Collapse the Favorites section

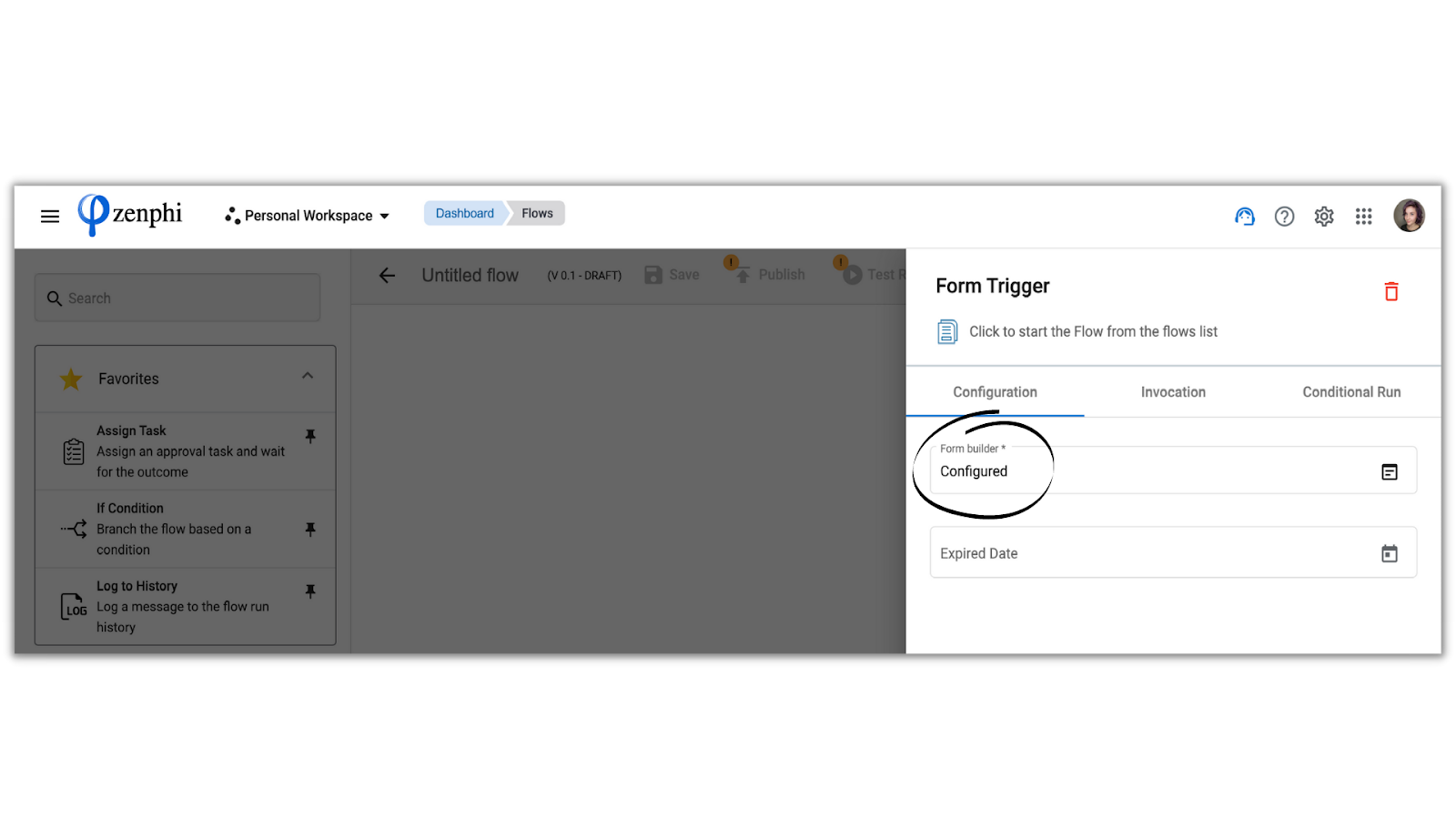click(308, 376)
